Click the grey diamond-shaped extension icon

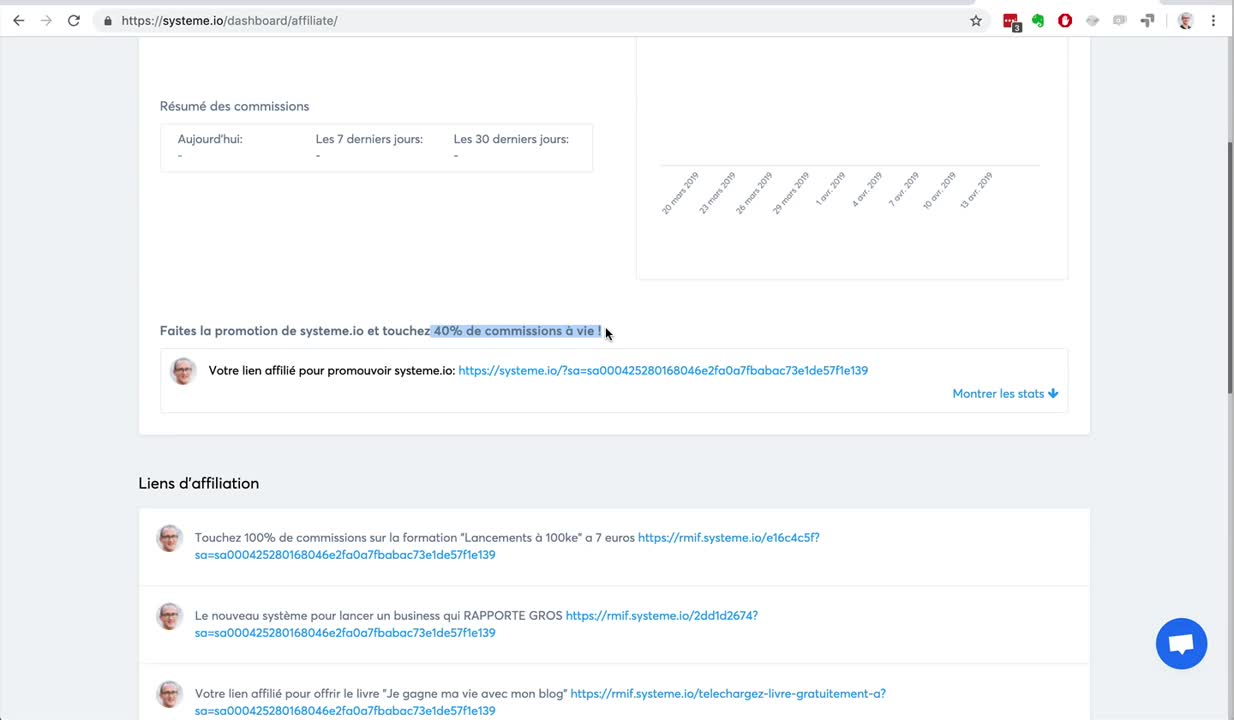click(x=1093, y=20)
